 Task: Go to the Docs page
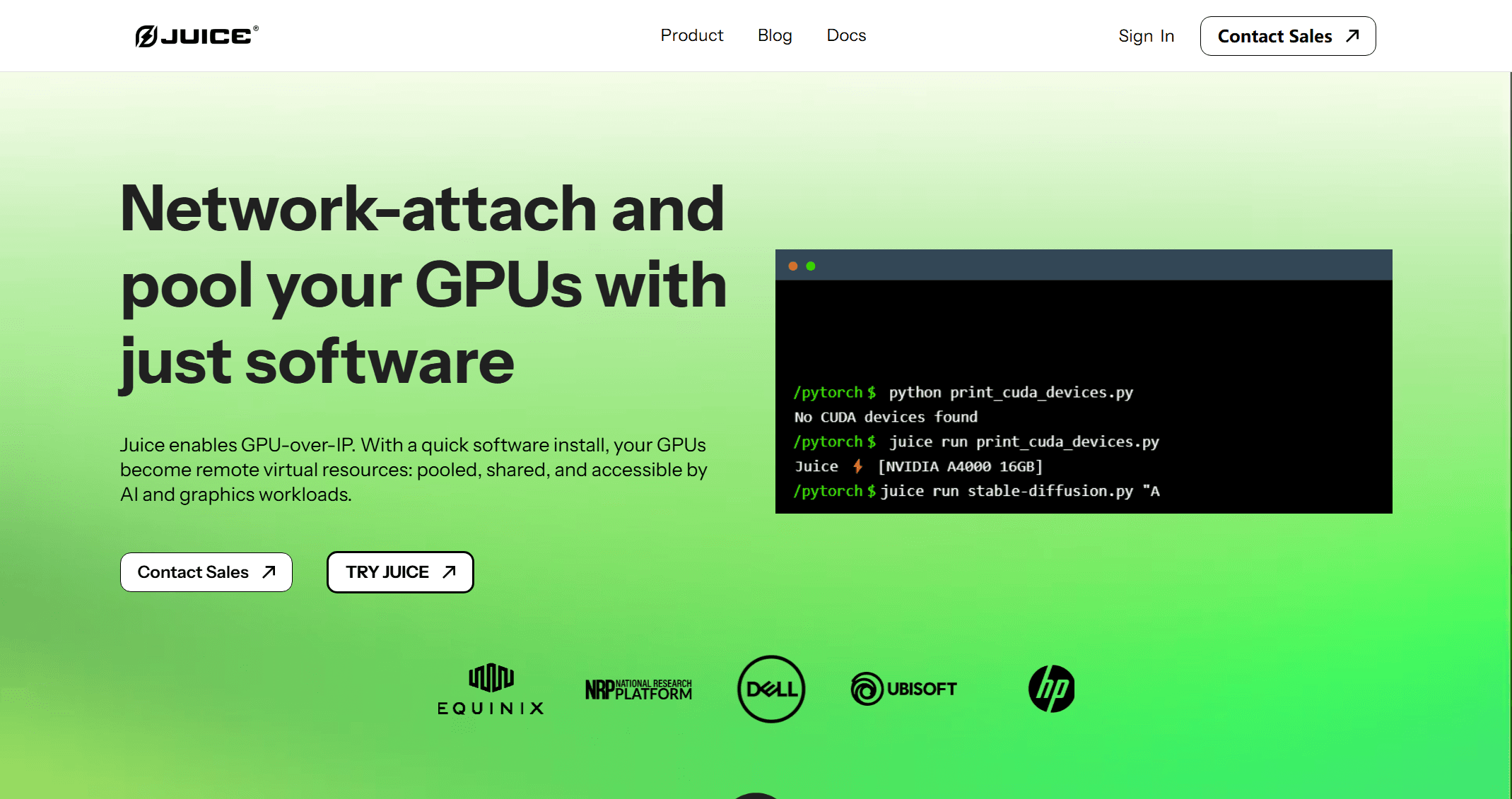coord(846,35)
